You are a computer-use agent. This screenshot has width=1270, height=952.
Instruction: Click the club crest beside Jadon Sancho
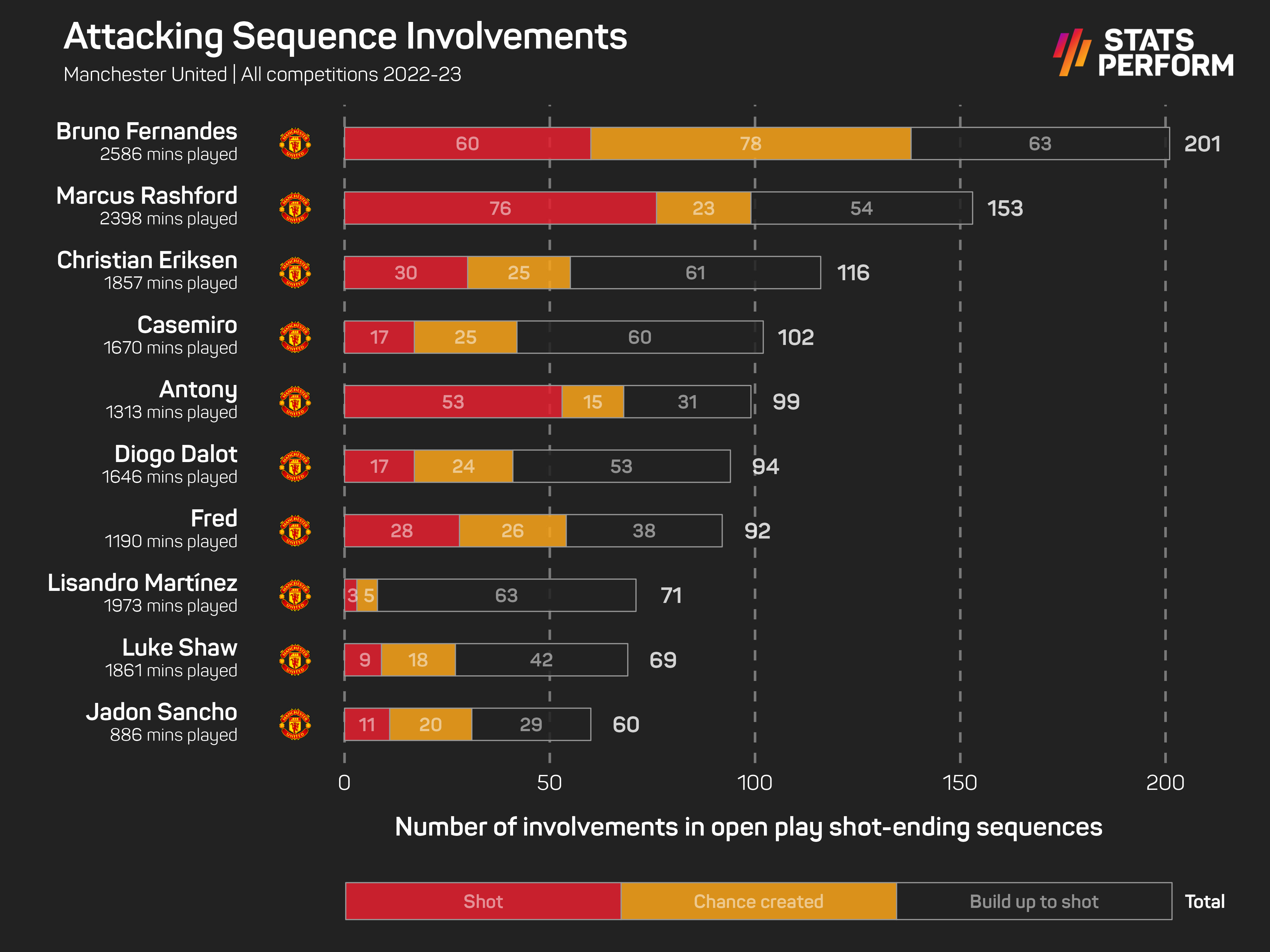coord(295,724)
